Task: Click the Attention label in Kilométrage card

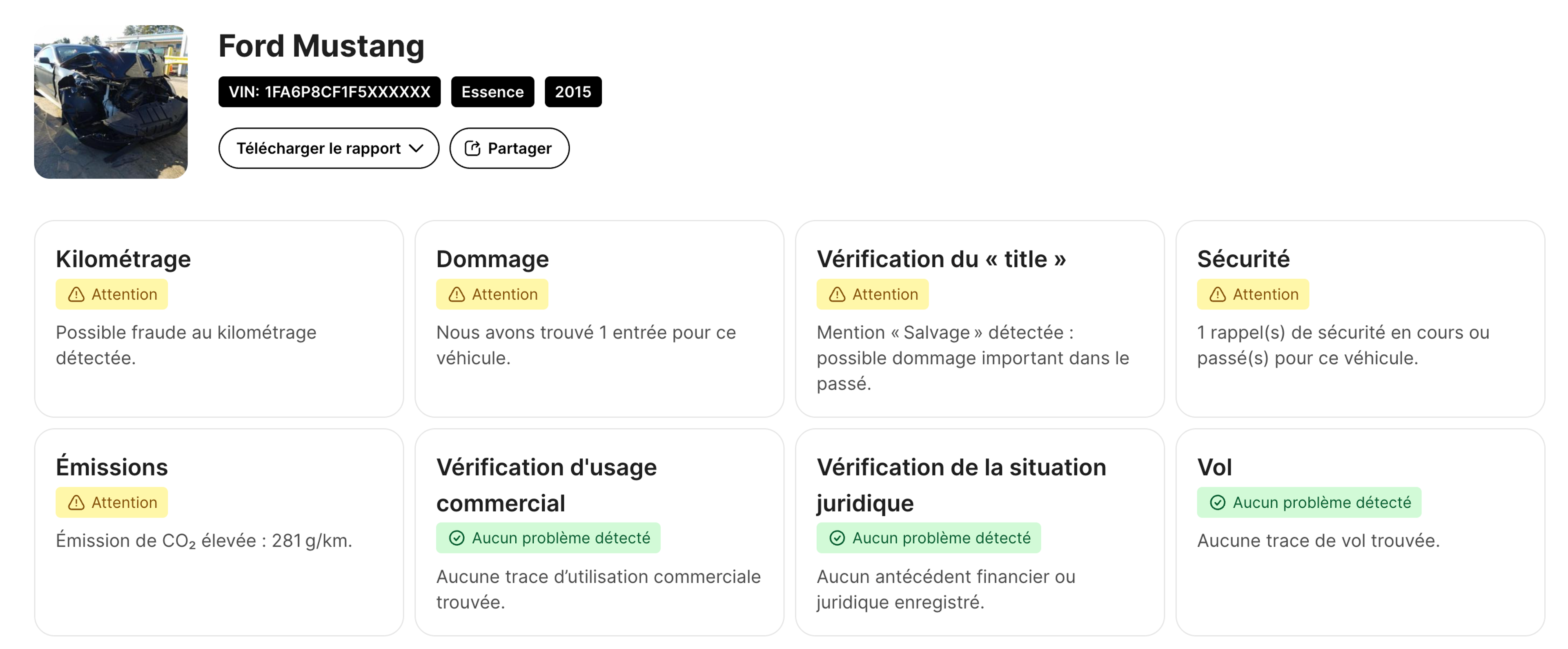Action: [124, 294]
